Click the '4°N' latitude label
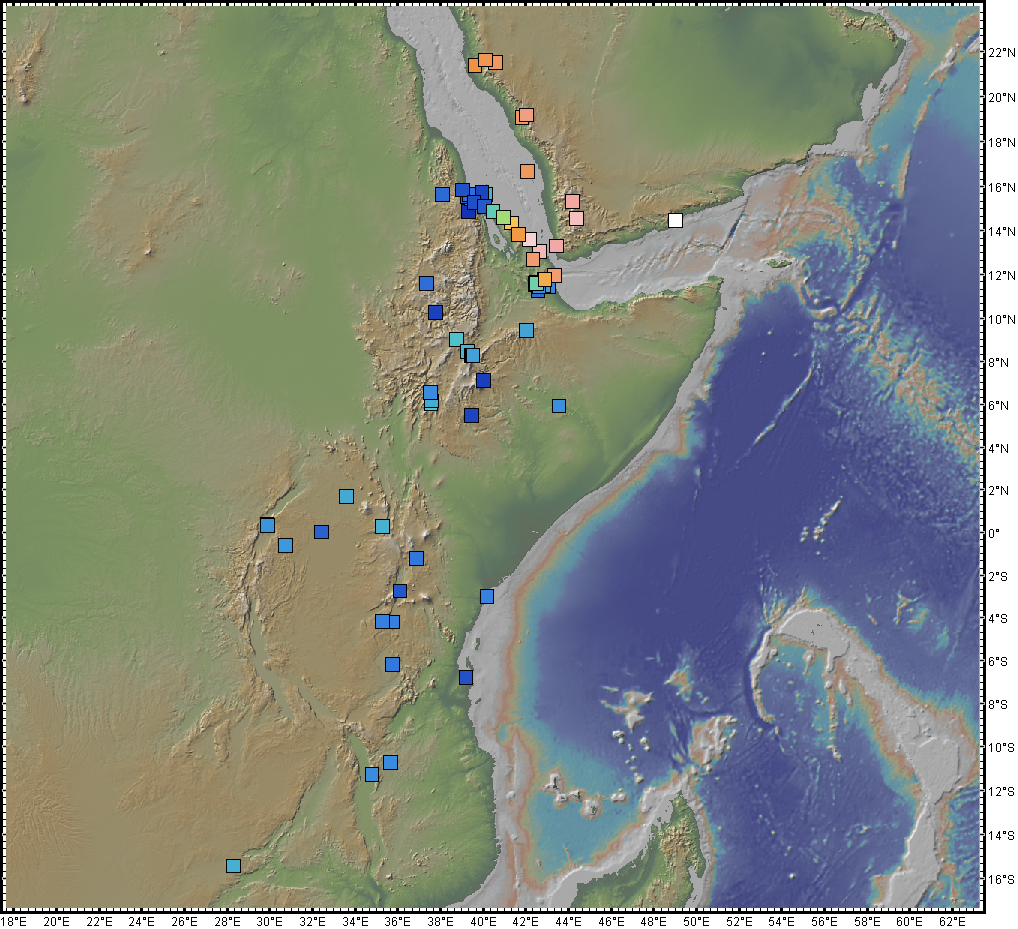Screen dimensions: 1018x929 pos(999,449)
